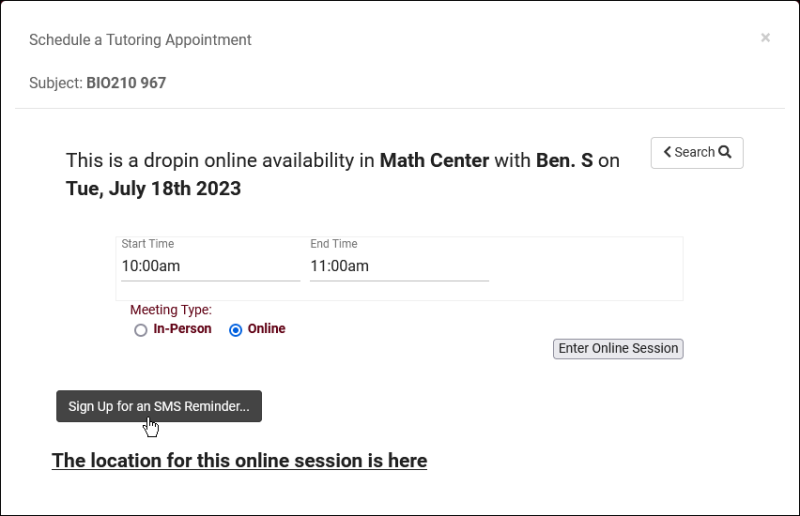
Task: Click the Math Center location name
Action: 434,160
